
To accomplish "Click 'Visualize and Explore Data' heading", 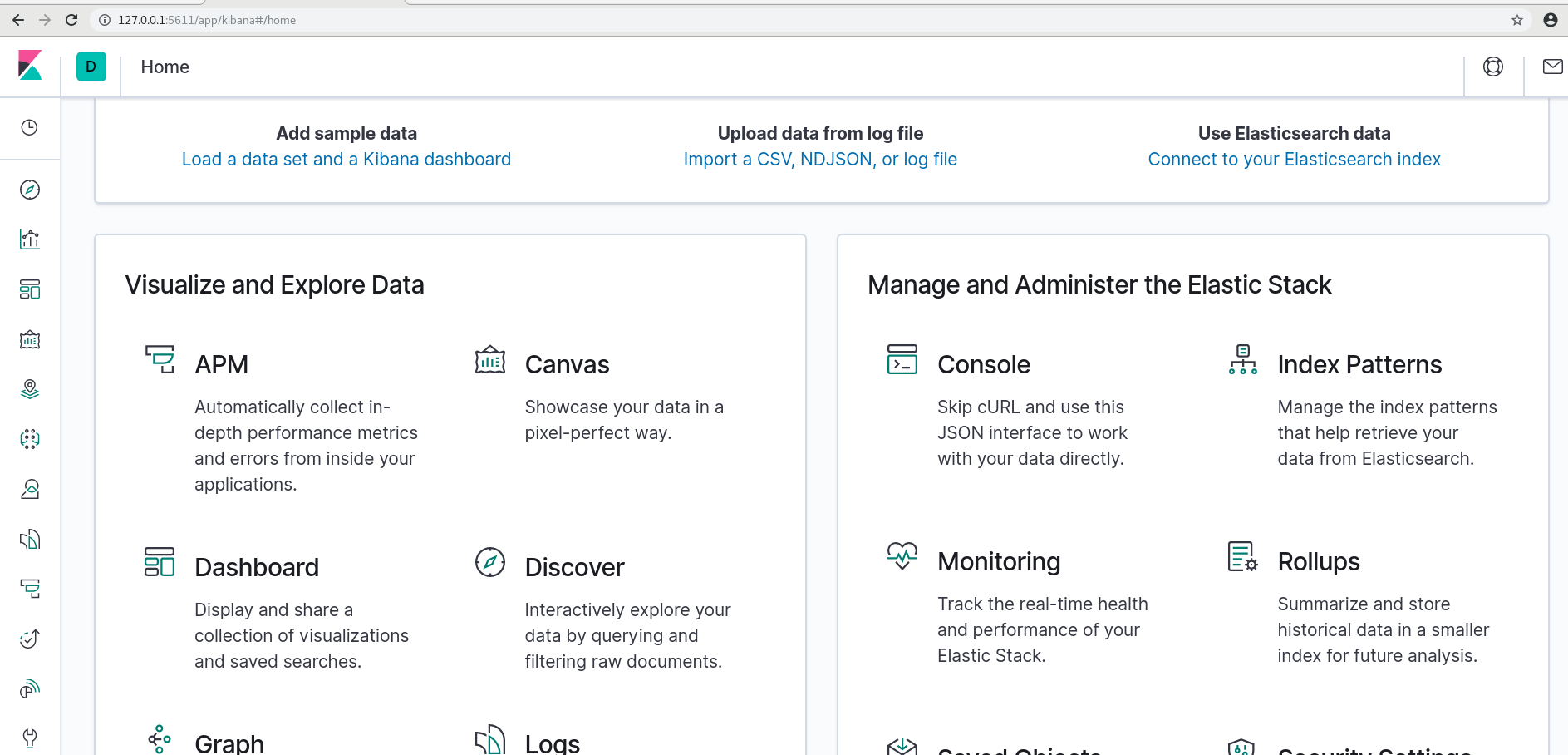I will click(275, 285).
